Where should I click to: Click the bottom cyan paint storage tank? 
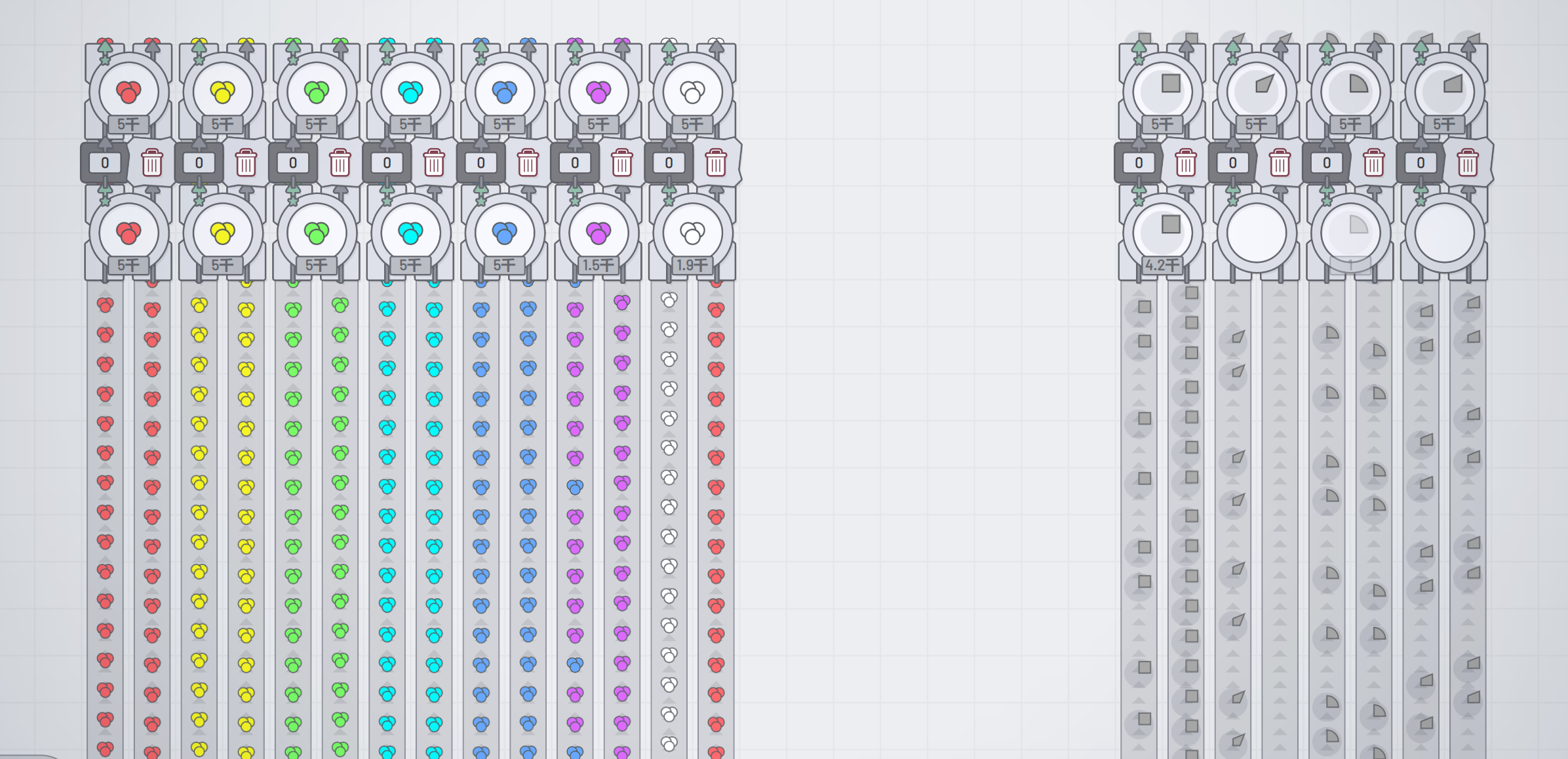point(410,233)
